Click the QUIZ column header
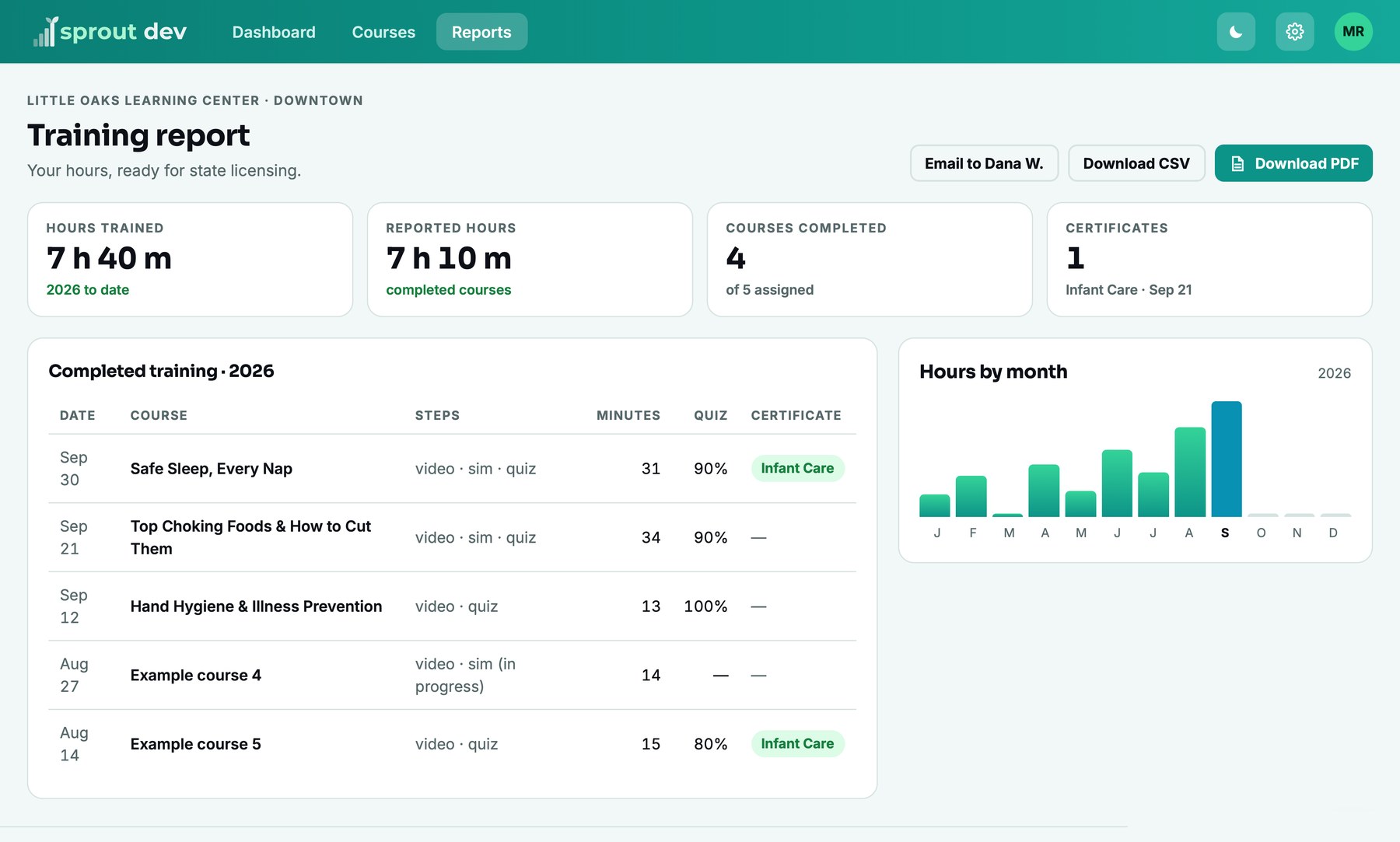Image resolution: width=1400 pixels, height=842 pixels. point(711,415)
